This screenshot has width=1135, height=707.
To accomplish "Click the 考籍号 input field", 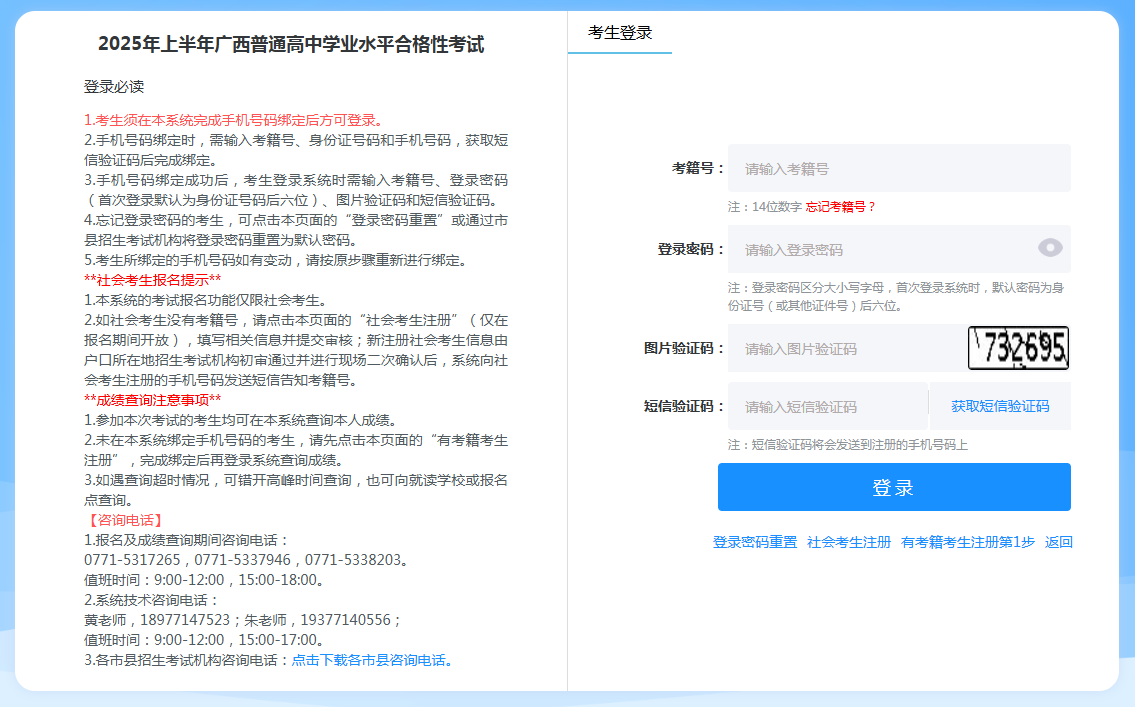I will [x=898, y=169].
